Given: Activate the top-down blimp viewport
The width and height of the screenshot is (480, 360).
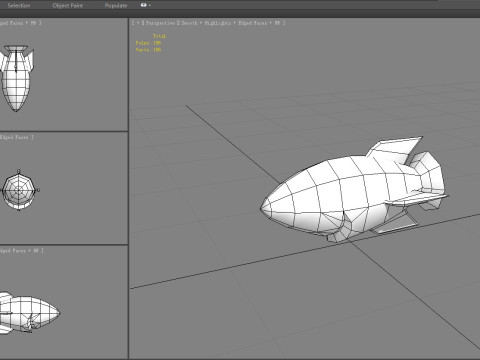Looking at the screenshot, I should pyautogui.click(x=63, y=74).
